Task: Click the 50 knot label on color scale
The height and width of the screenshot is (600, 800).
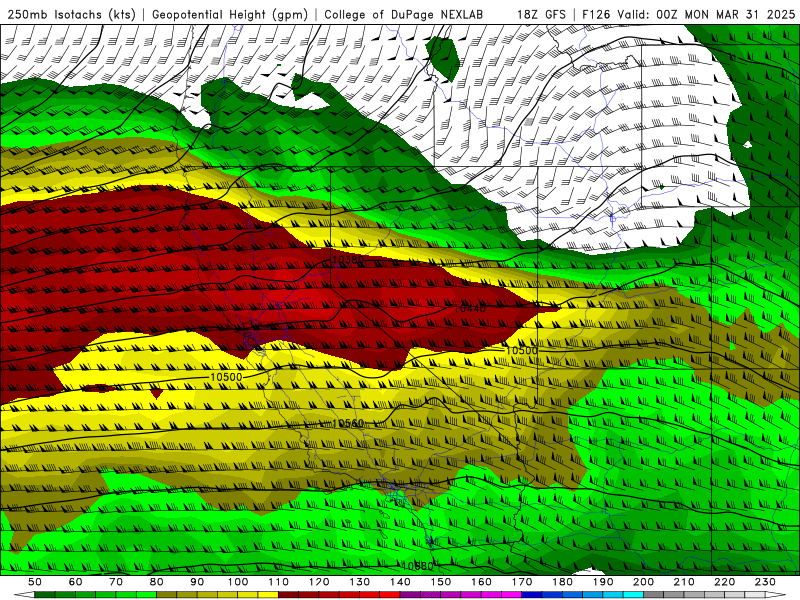Action: [35, 582]
